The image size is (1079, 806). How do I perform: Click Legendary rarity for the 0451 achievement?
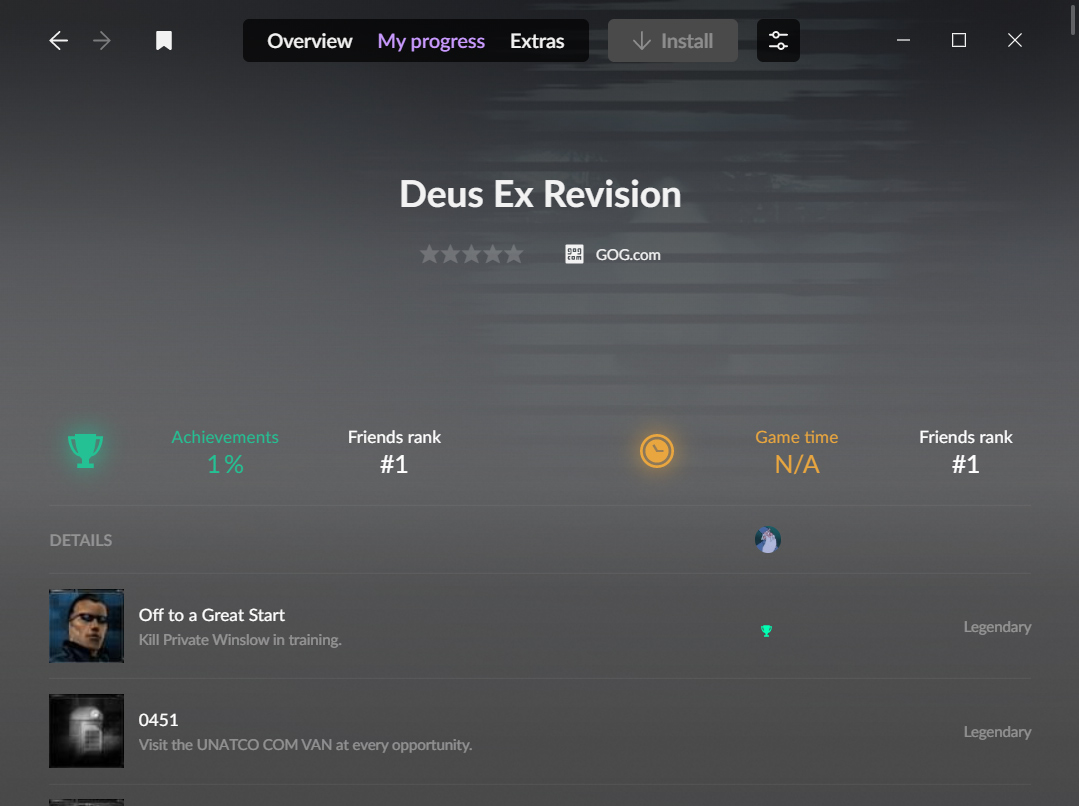click(x=997, y=732)
